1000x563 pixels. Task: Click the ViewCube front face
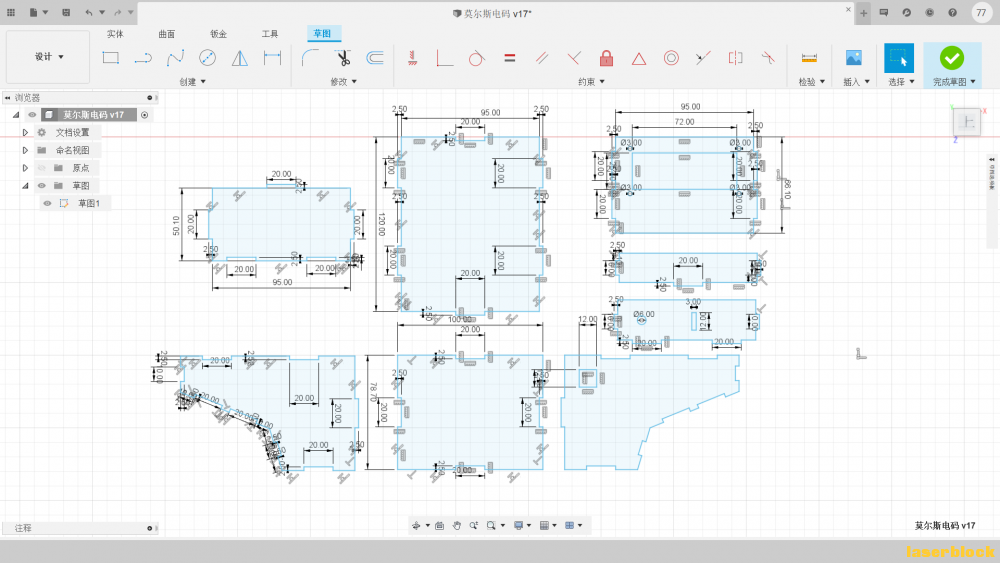967,121
